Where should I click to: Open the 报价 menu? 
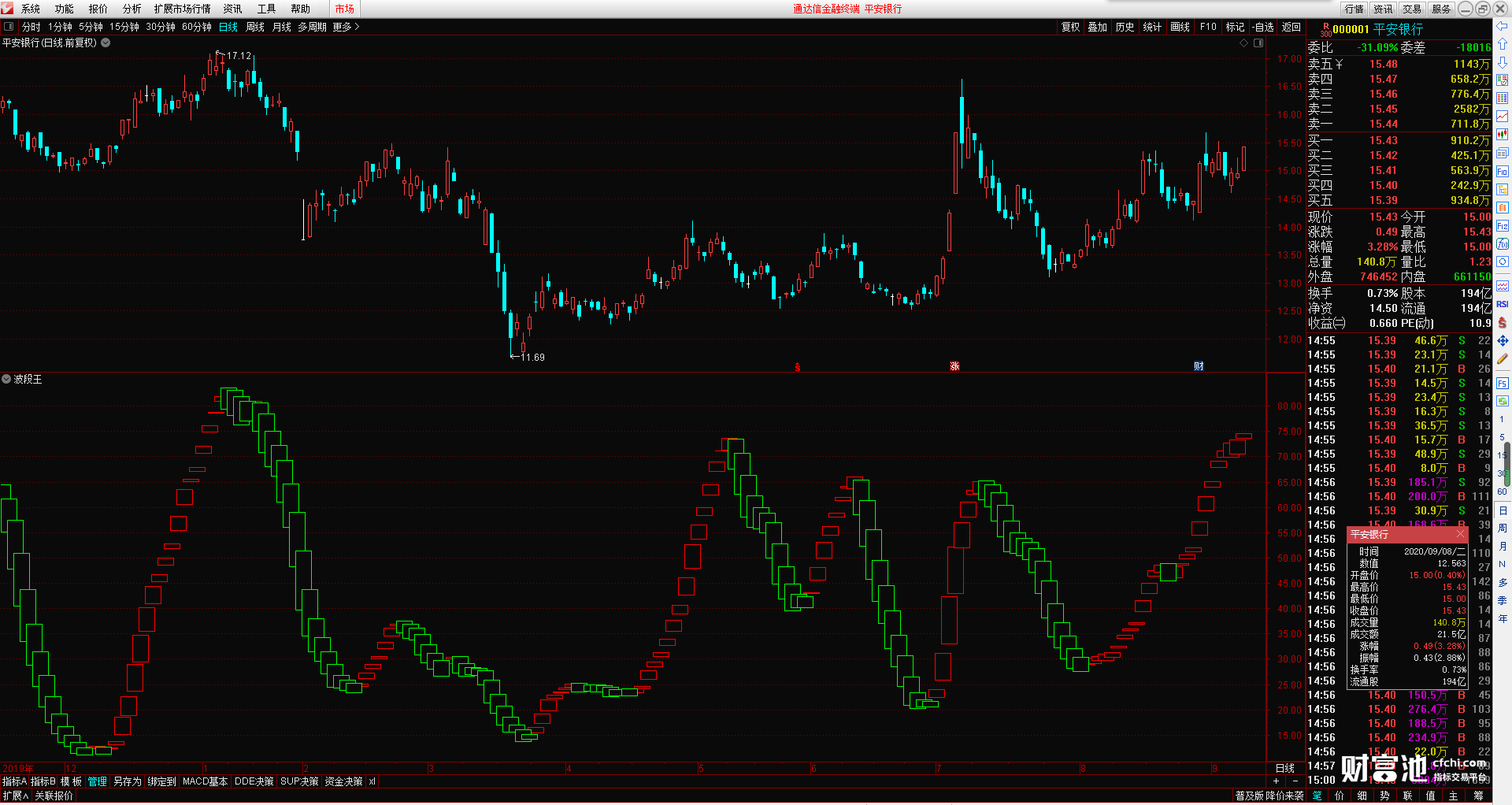tap(98, 9)
